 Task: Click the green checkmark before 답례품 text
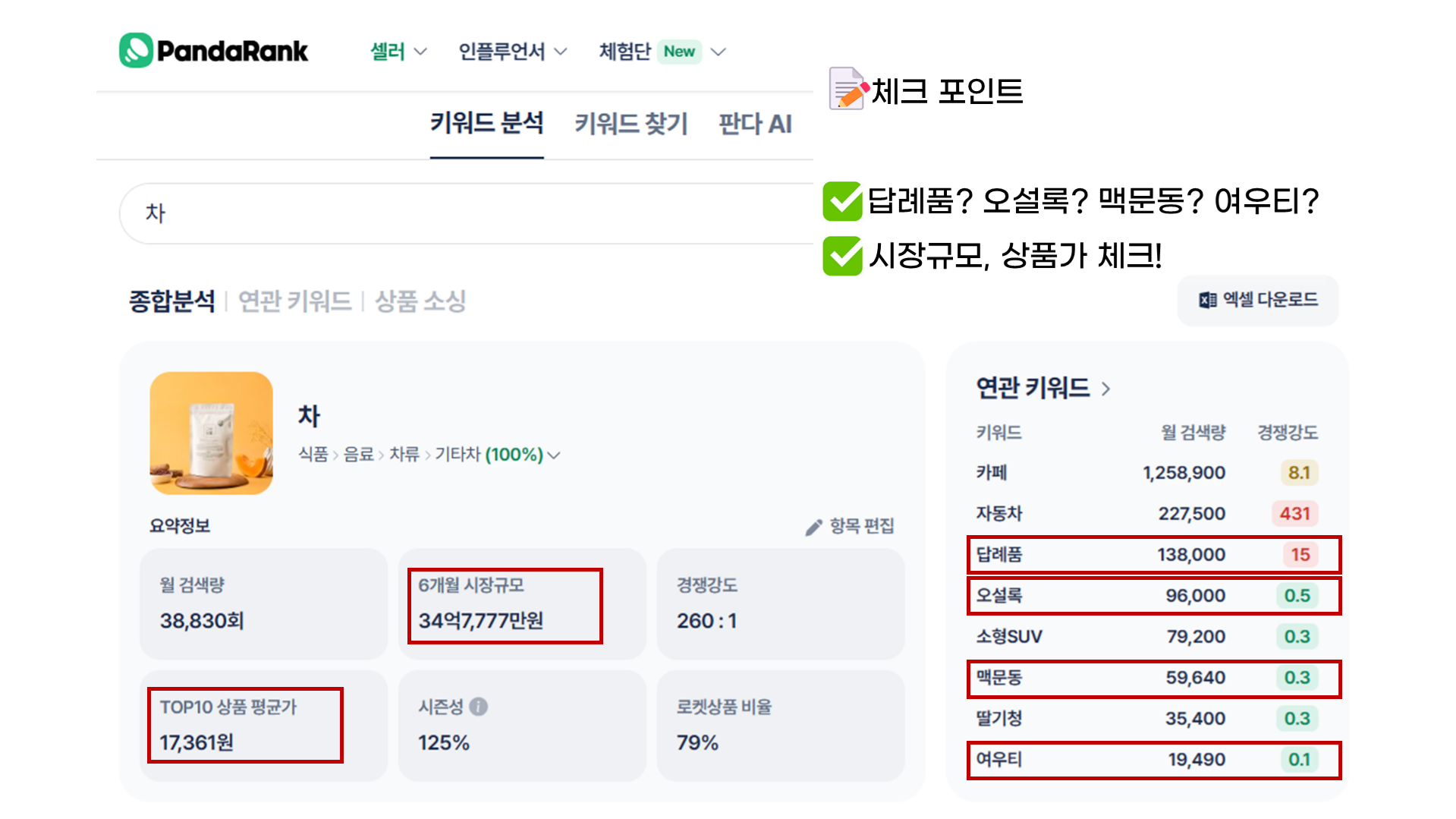pos(842,200)
